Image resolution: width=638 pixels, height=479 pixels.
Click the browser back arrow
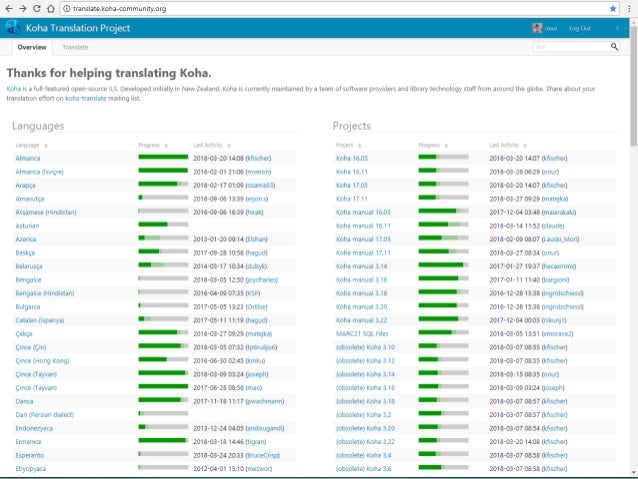click(9, 9)
